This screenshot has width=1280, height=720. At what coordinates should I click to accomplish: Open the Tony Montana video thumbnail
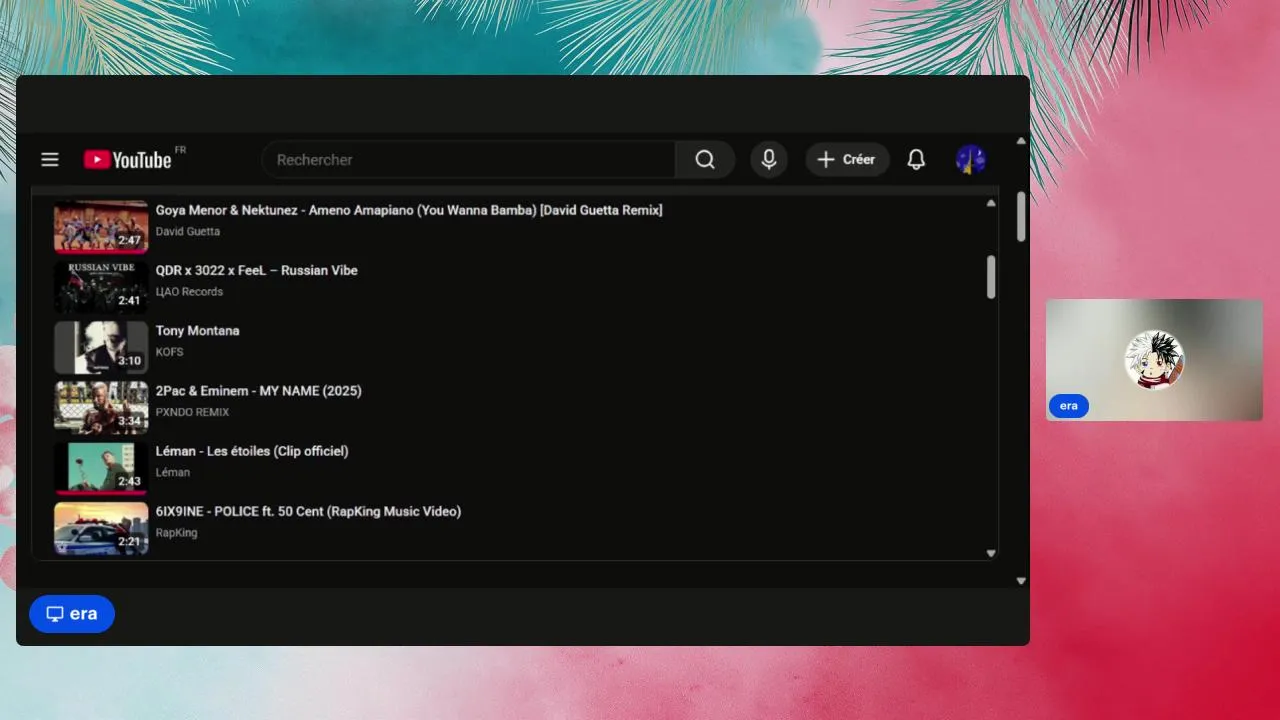pyautogui.click(x=101, y=347)
